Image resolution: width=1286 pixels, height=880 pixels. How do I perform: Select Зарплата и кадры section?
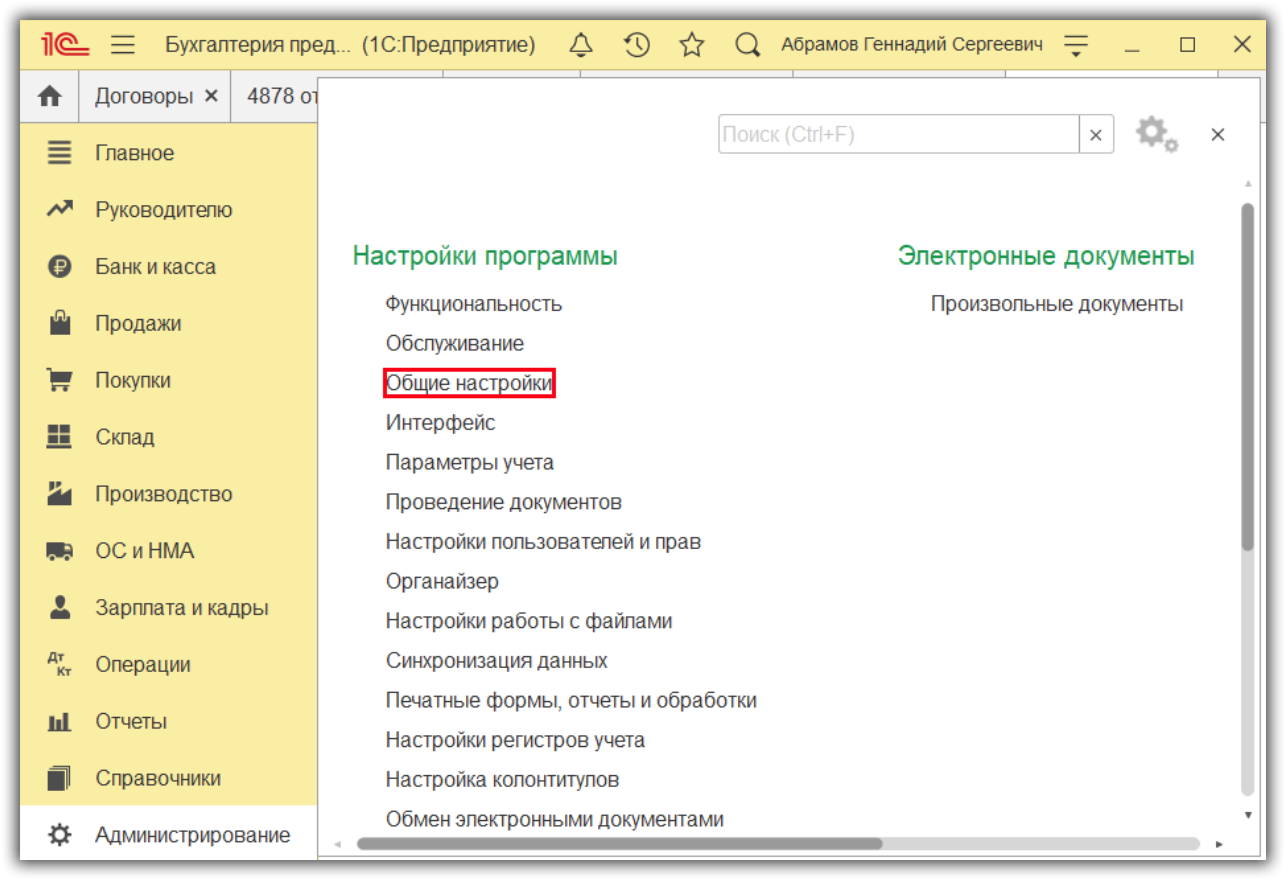(x=181, y=608)
